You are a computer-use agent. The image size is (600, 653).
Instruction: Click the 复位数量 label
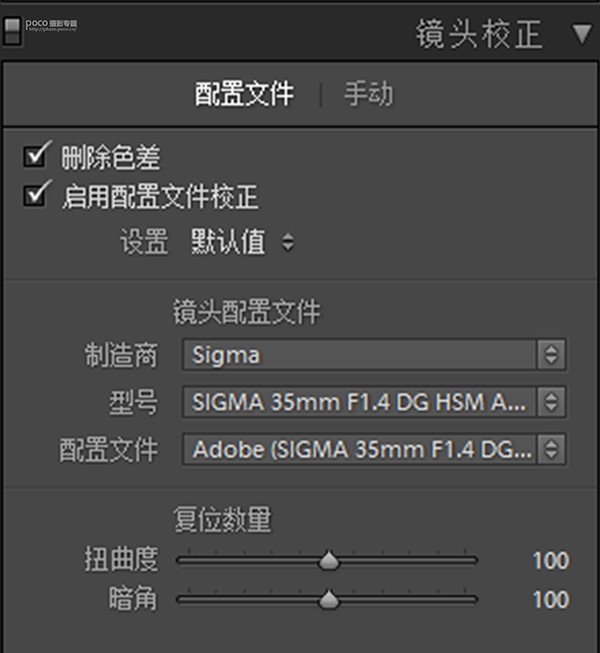pyautogui.click(x=222, y=519)
